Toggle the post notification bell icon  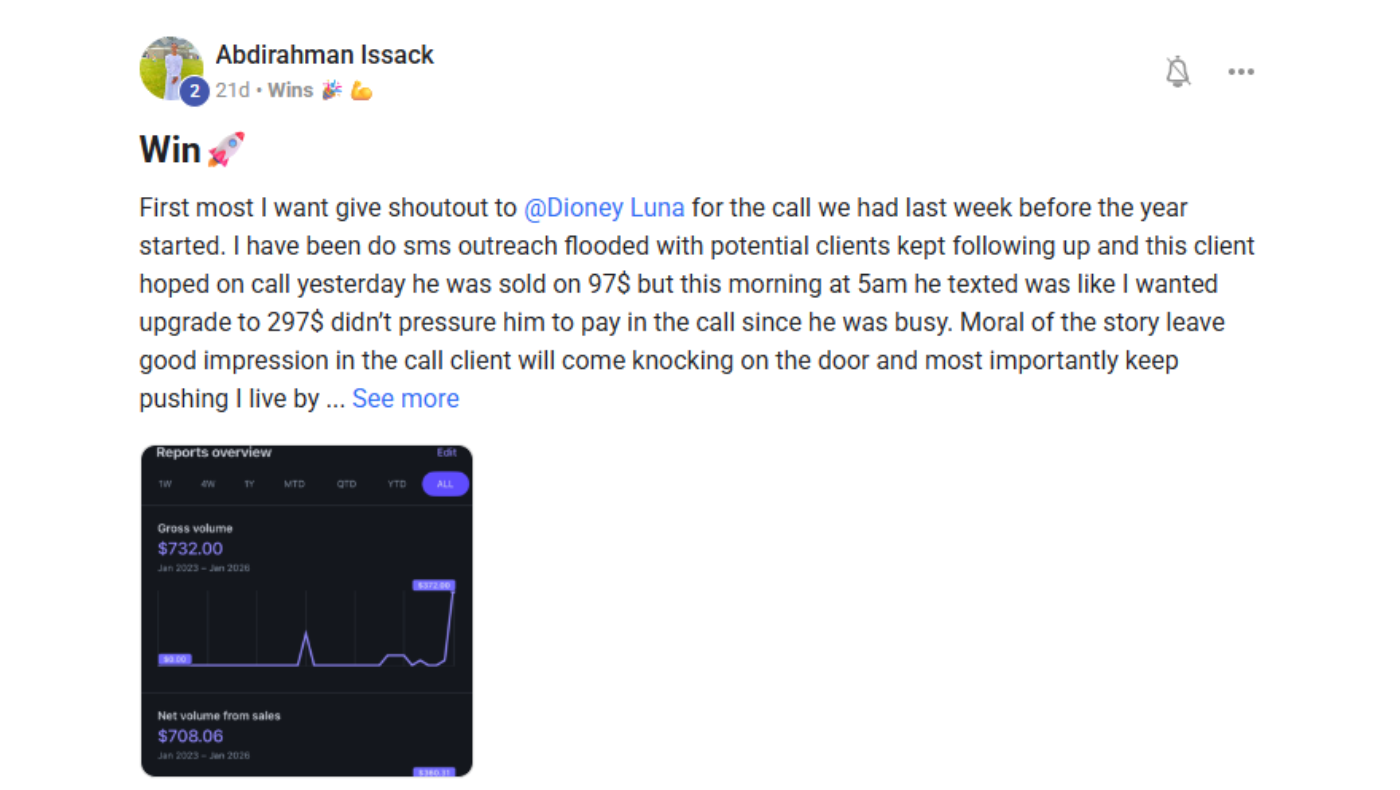(x=1179, y=72)
